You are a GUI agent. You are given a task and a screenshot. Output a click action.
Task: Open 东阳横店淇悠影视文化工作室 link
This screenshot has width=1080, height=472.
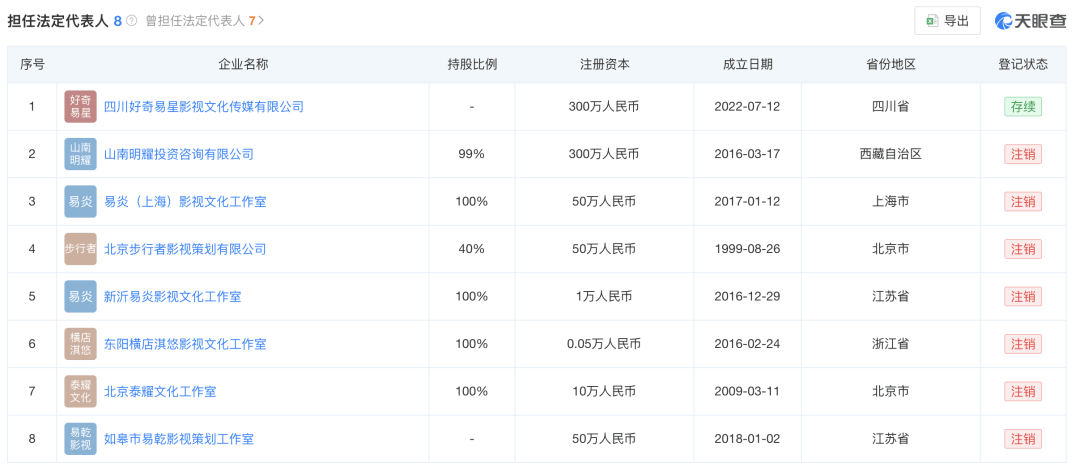pyautogui.click(x=185, y=344)
